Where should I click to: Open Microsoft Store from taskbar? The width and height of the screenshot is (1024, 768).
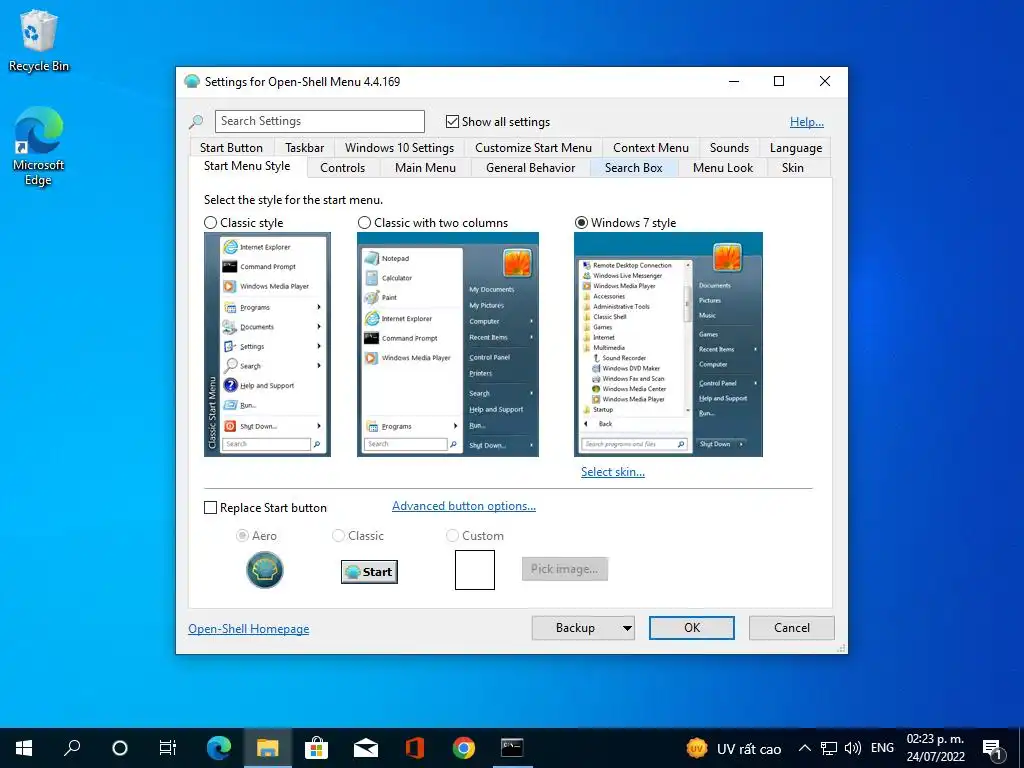[x=316, y=748]
